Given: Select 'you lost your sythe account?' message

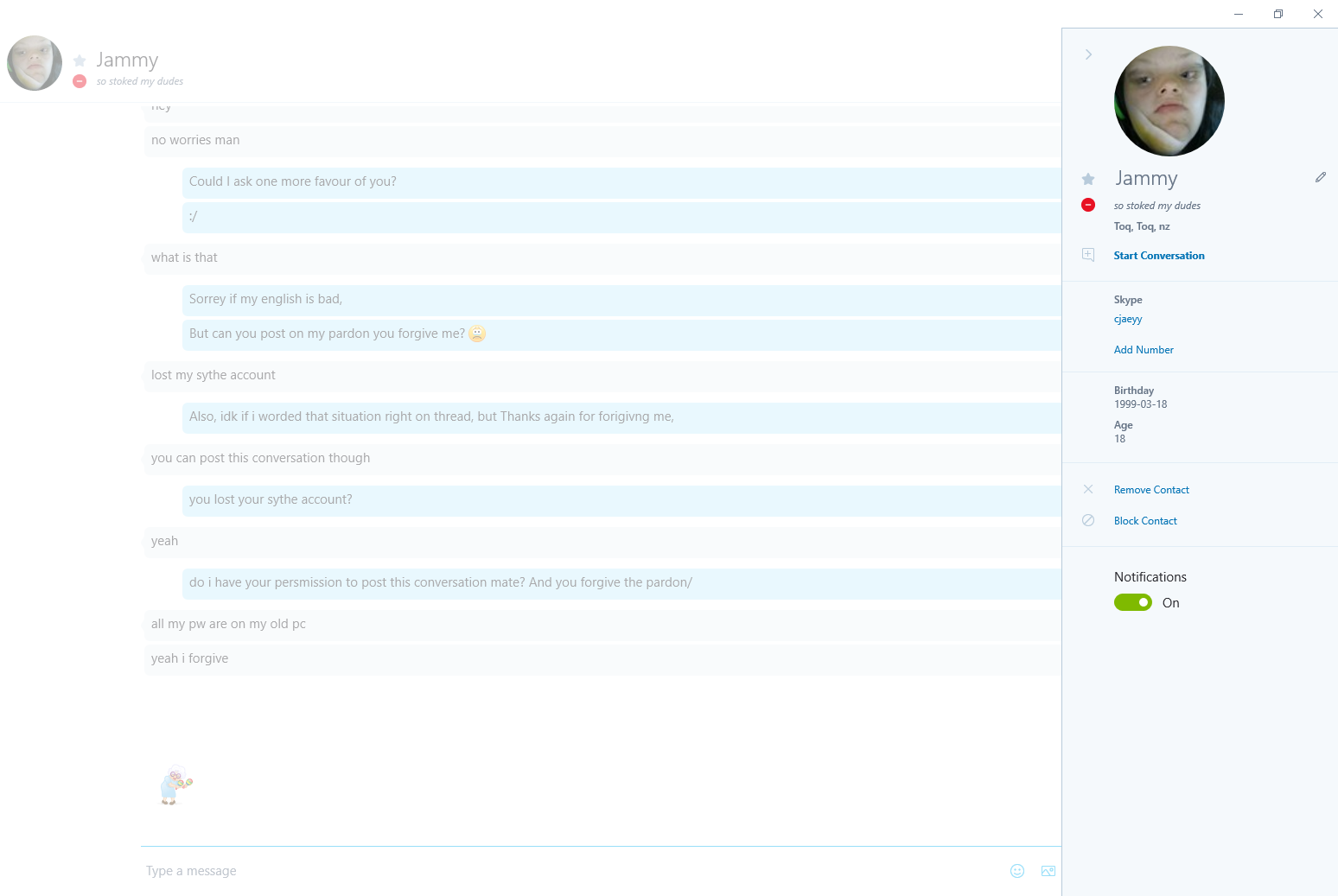Looking at the screenshot, I should click(x=621, y=499).
